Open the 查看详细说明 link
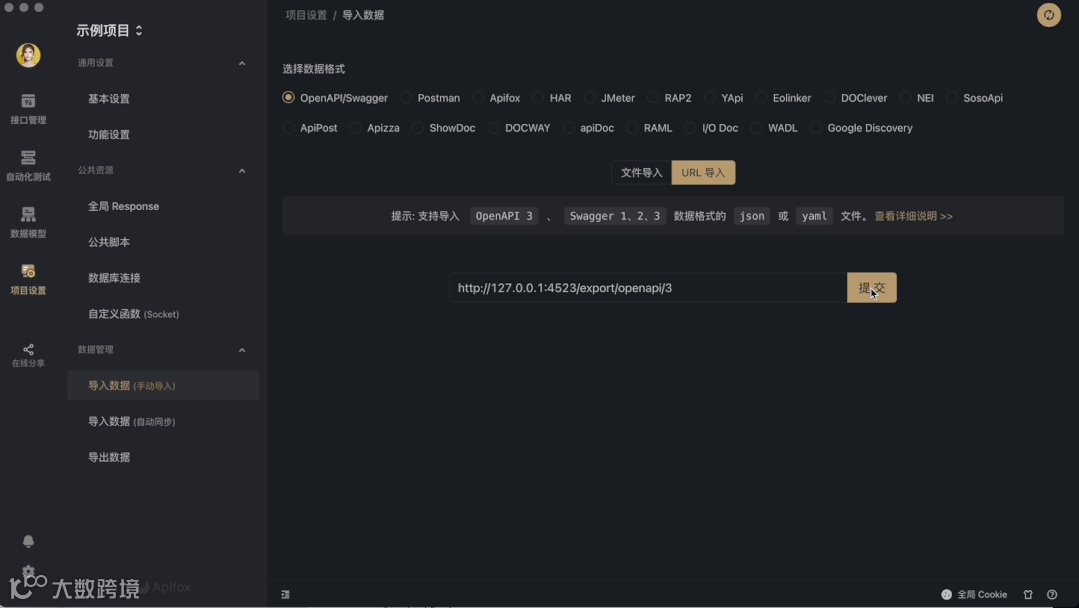The width and height of the screenshot is (1079, 608). click(x=913, y=216)
